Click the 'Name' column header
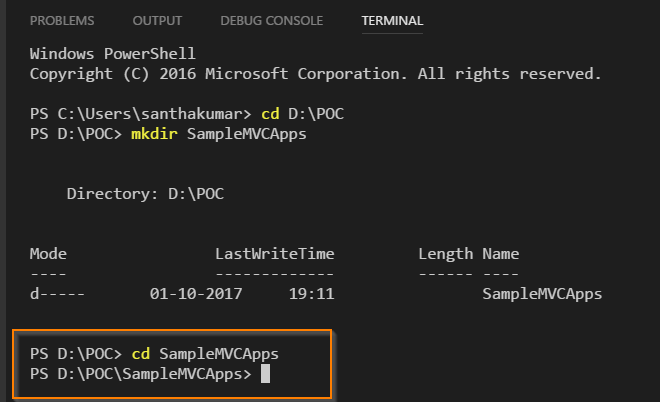This screenshot has width=660, height=402. coord(500,254)
